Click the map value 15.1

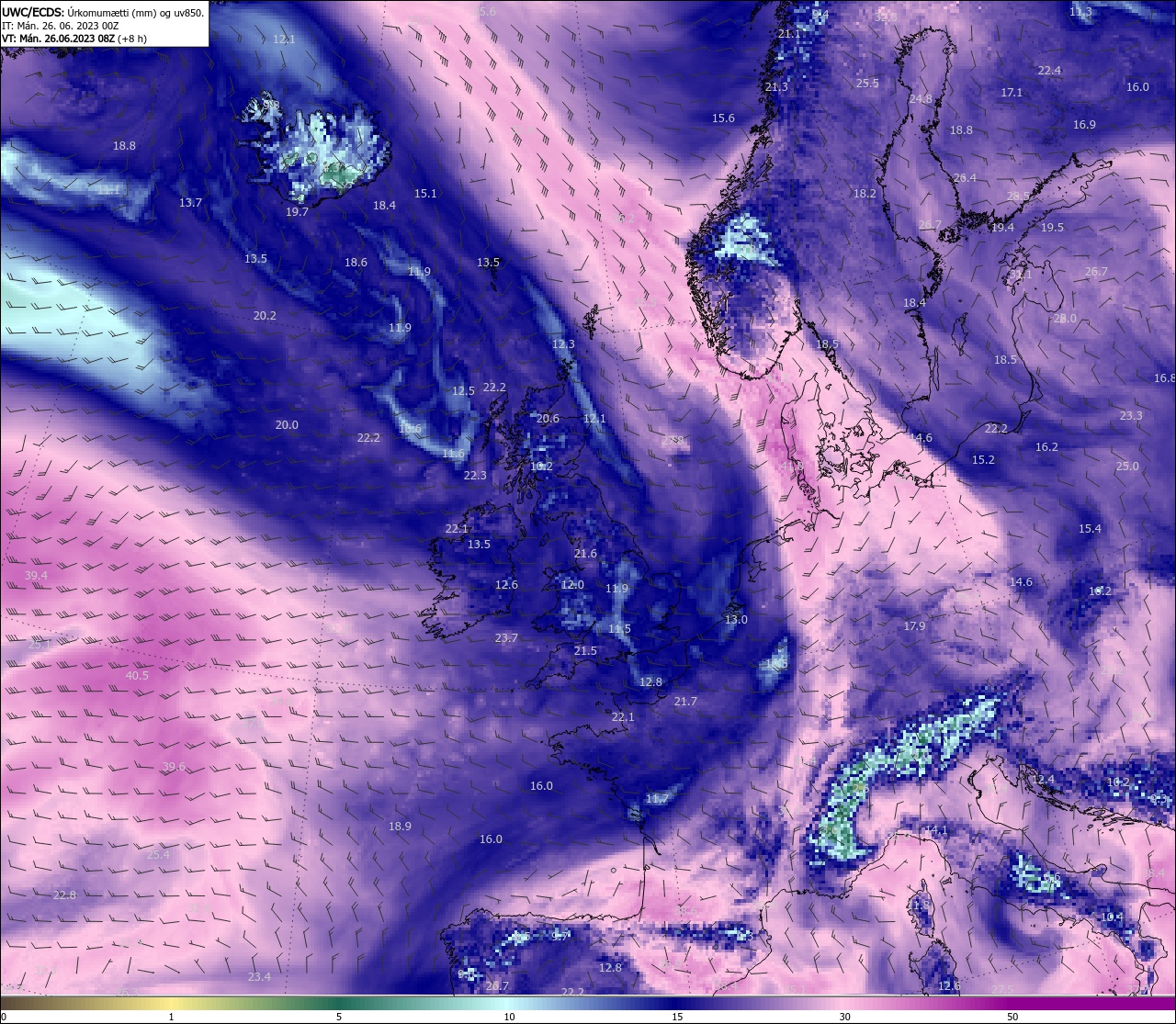tap(425, 193)
